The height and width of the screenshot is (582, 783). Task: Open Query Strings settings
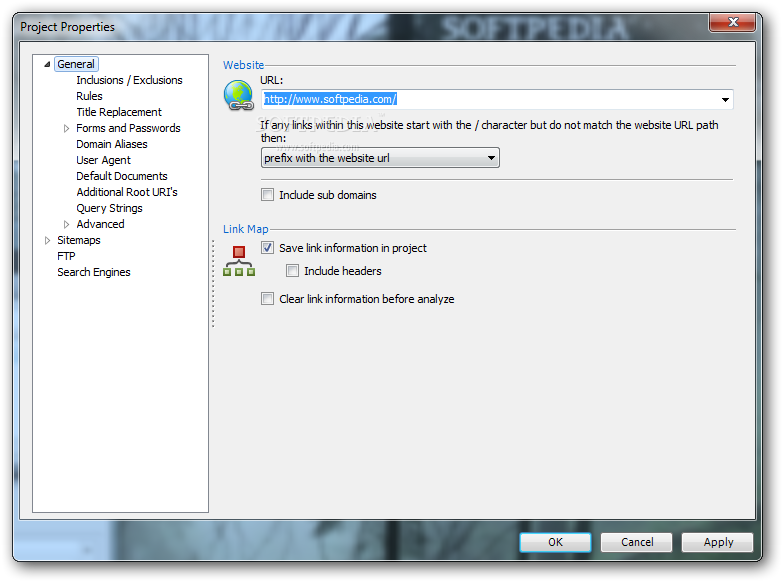(109, 208)
